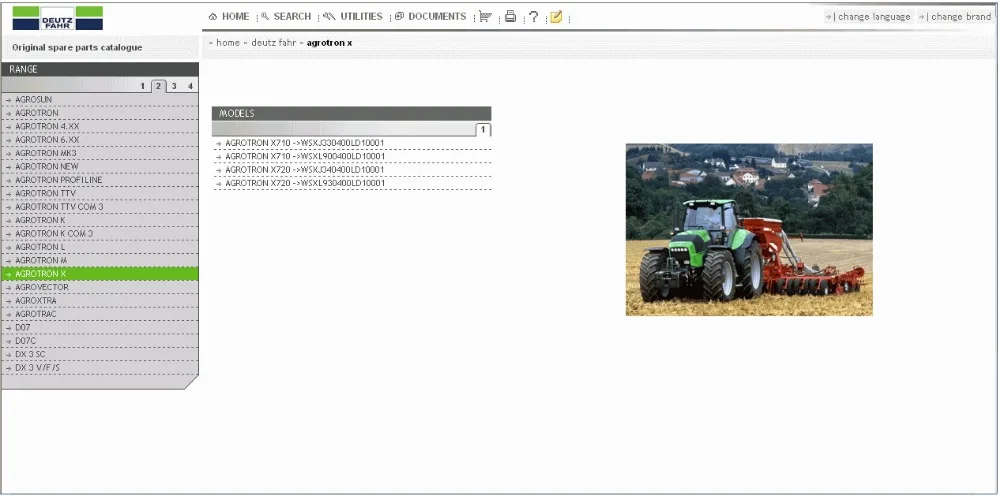
Task: Click the tractor photo
Action: [749, 230]
